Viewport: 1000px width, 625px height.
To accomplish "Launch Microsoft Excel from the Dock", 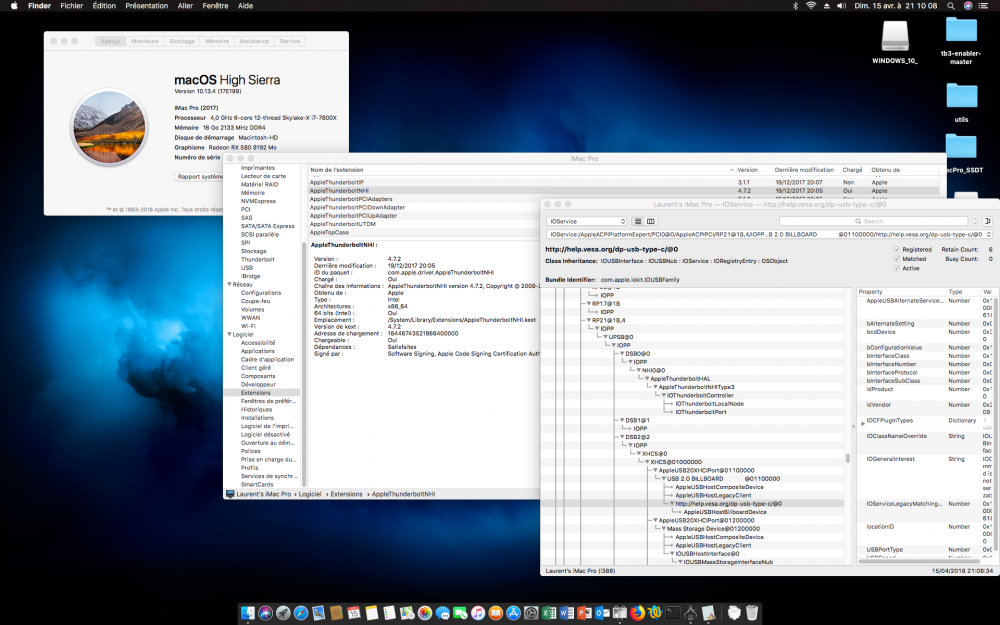I will [548, 614].
